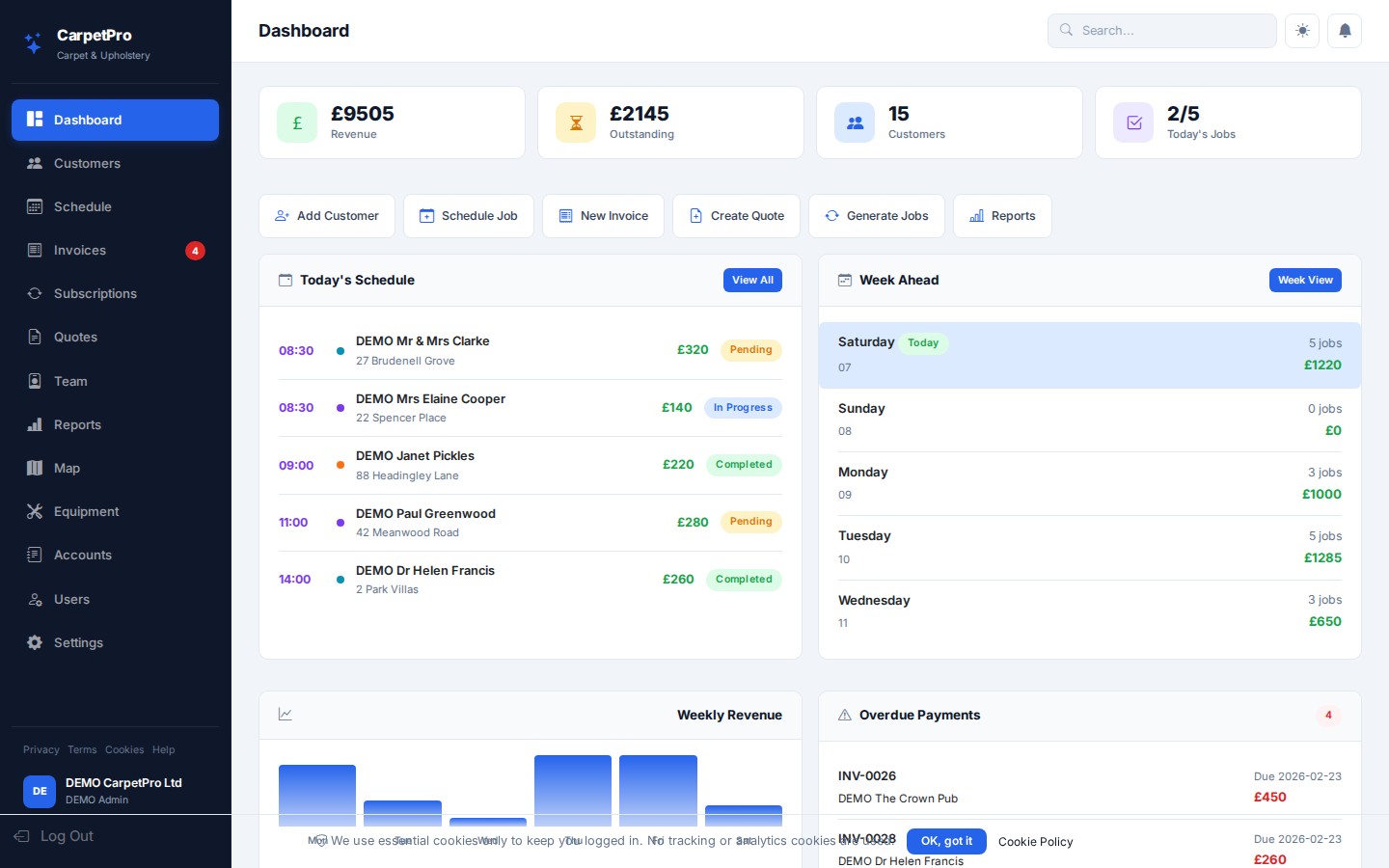
Task: Toggle the Completed status on Janet Pickles' job
Action: [744, 465]
